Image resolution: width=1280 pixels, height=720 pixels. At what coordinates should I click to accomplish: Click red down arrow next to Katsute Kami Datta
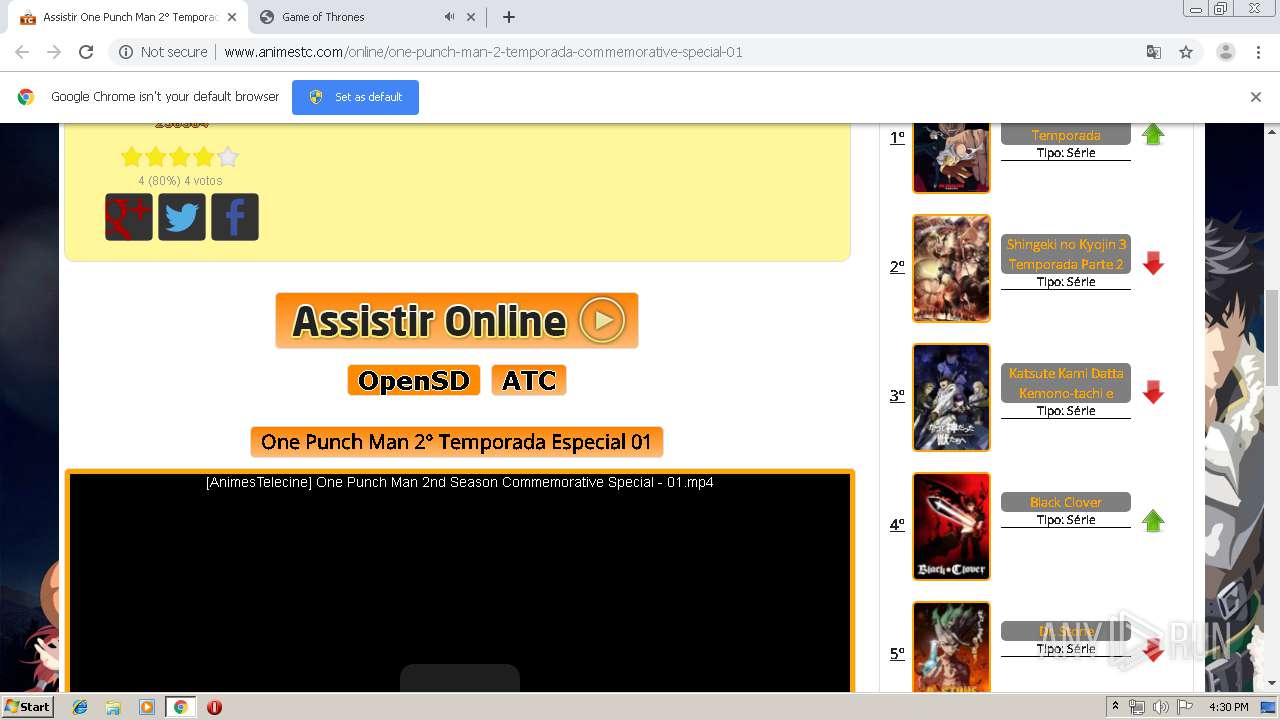[x=1153, y=392]
